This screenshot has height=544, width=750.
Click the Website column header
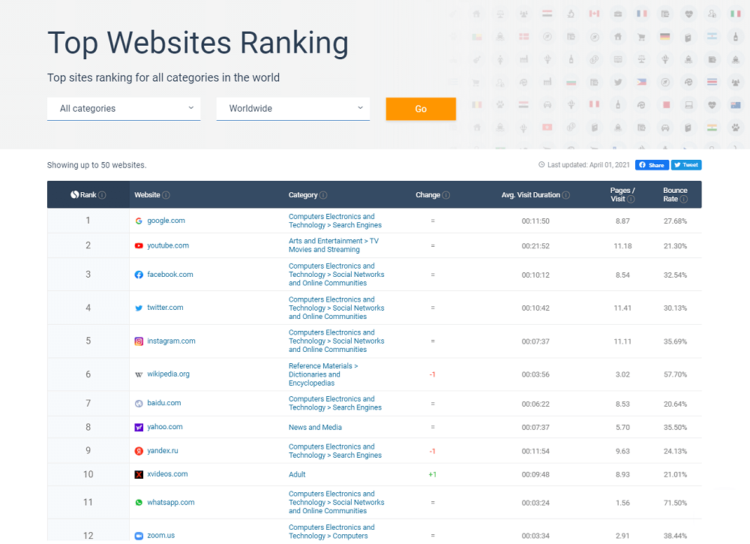pos(147,195)
